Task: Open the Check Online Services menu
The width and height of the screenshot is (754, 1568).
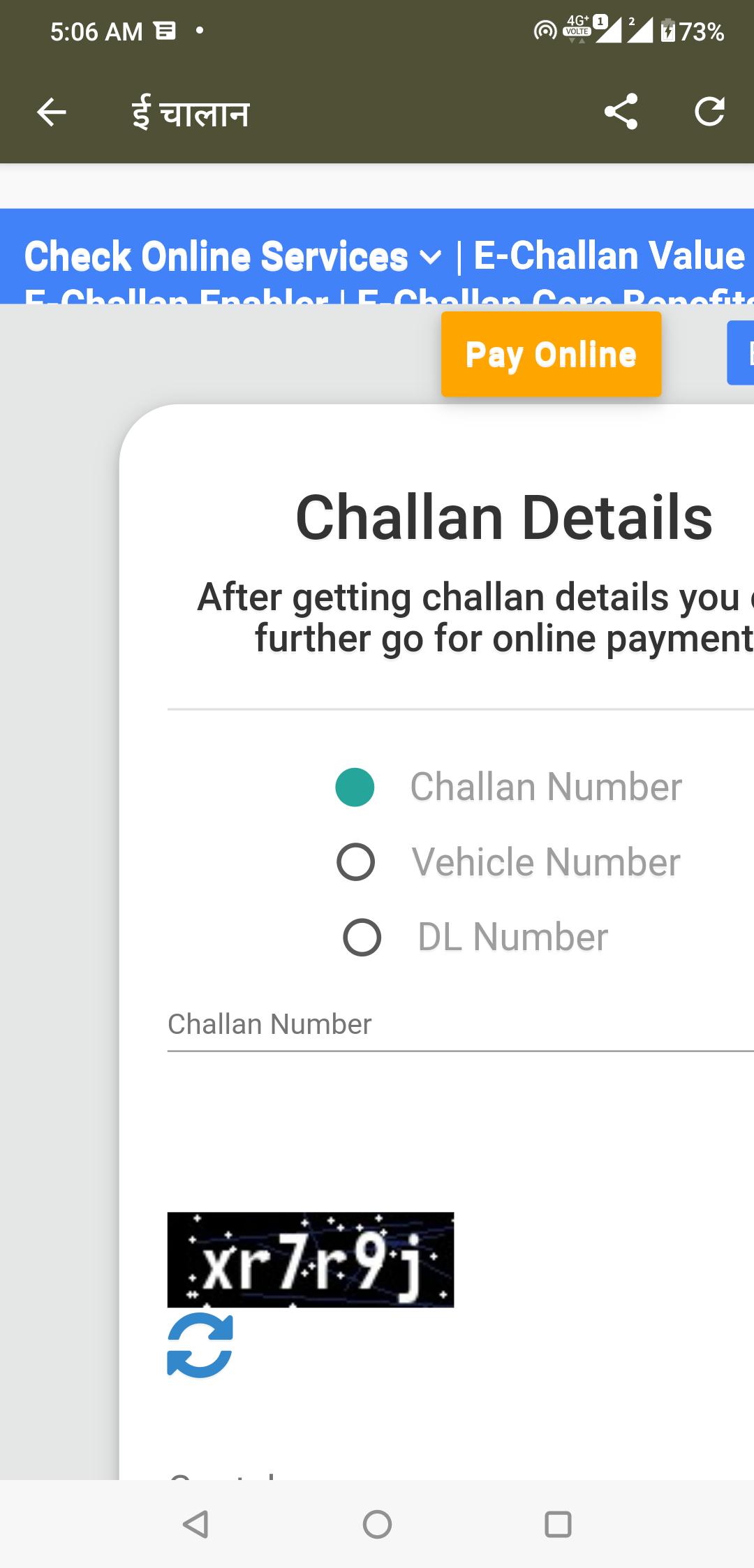Action: click(x=216, y=256)
